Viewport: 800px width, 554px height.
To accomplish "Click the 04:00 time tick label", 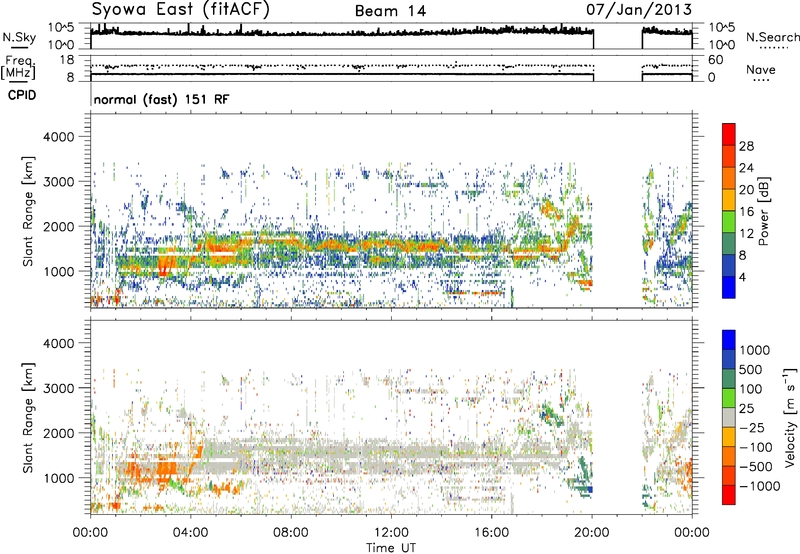I will [x=190, y=533].
